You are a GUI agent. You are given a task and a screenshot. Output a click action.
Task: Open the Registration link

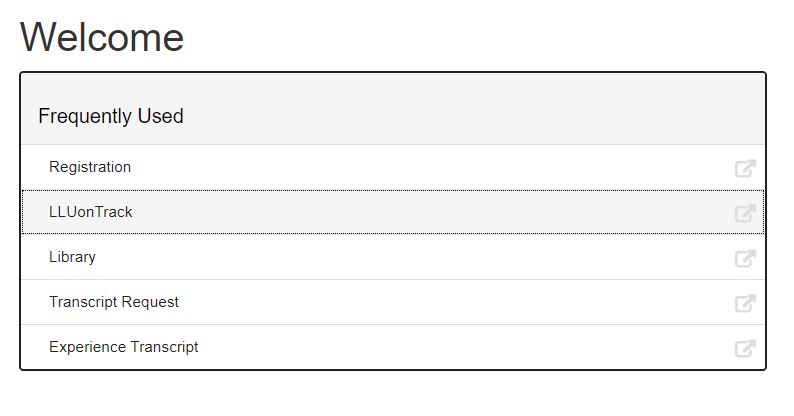(x=90, y=167)
